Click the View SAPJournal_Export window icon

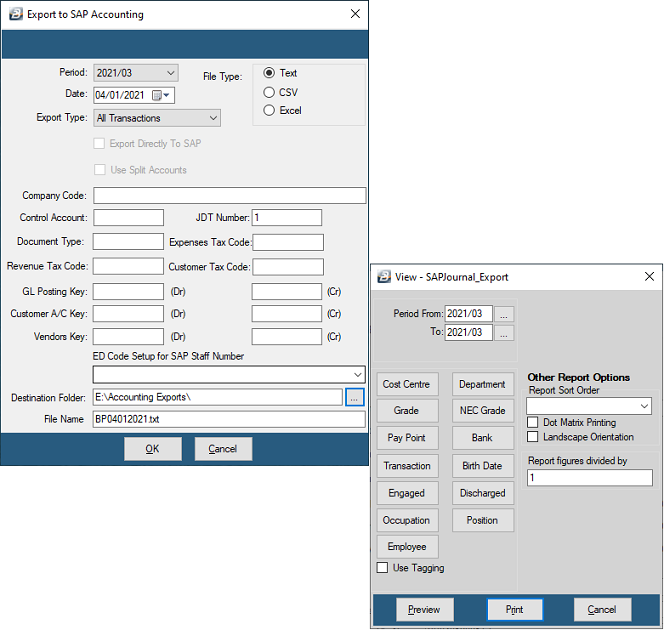(384, 277)
